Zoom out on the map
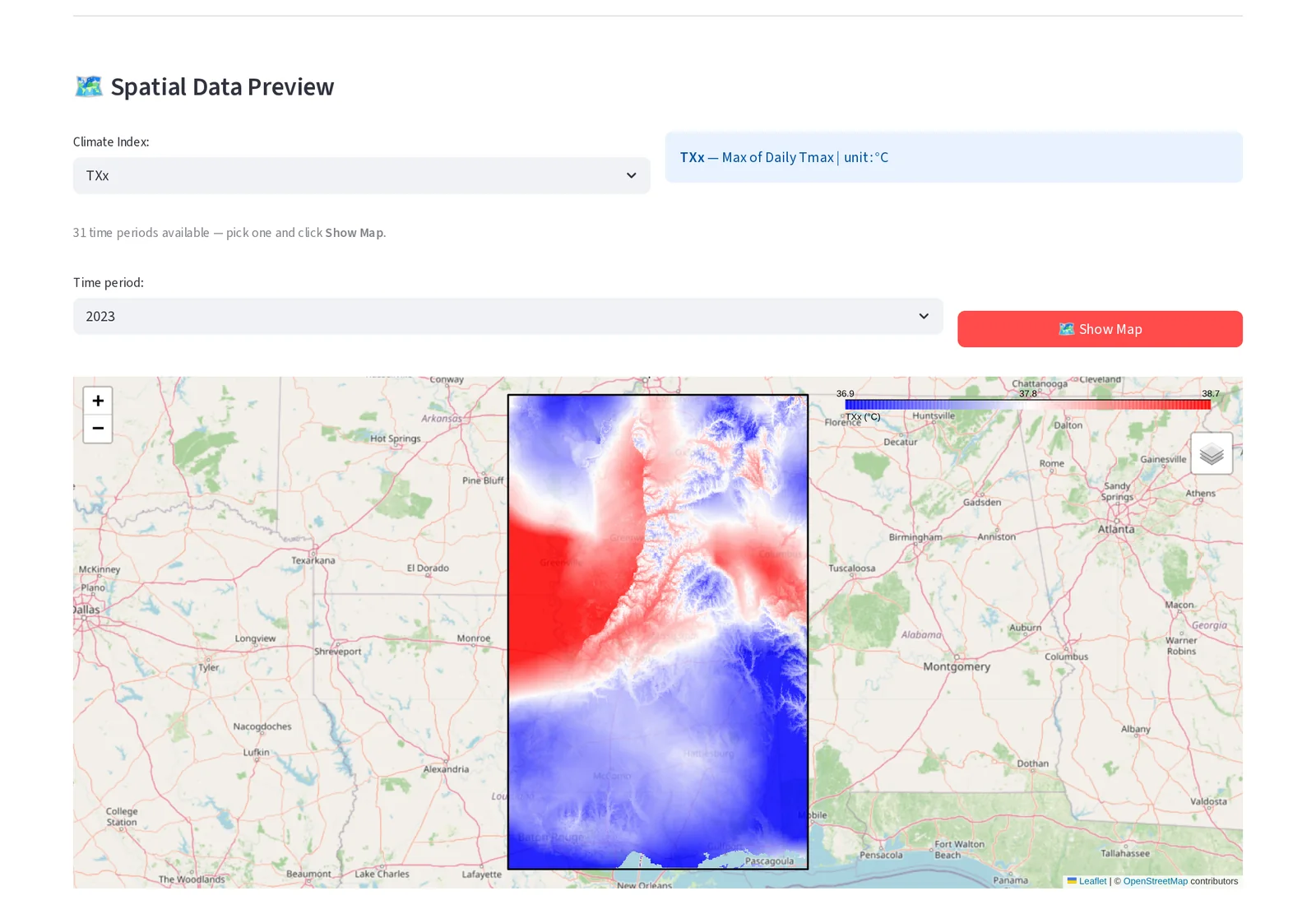The image size is (1316, 914). pos(98,429)
